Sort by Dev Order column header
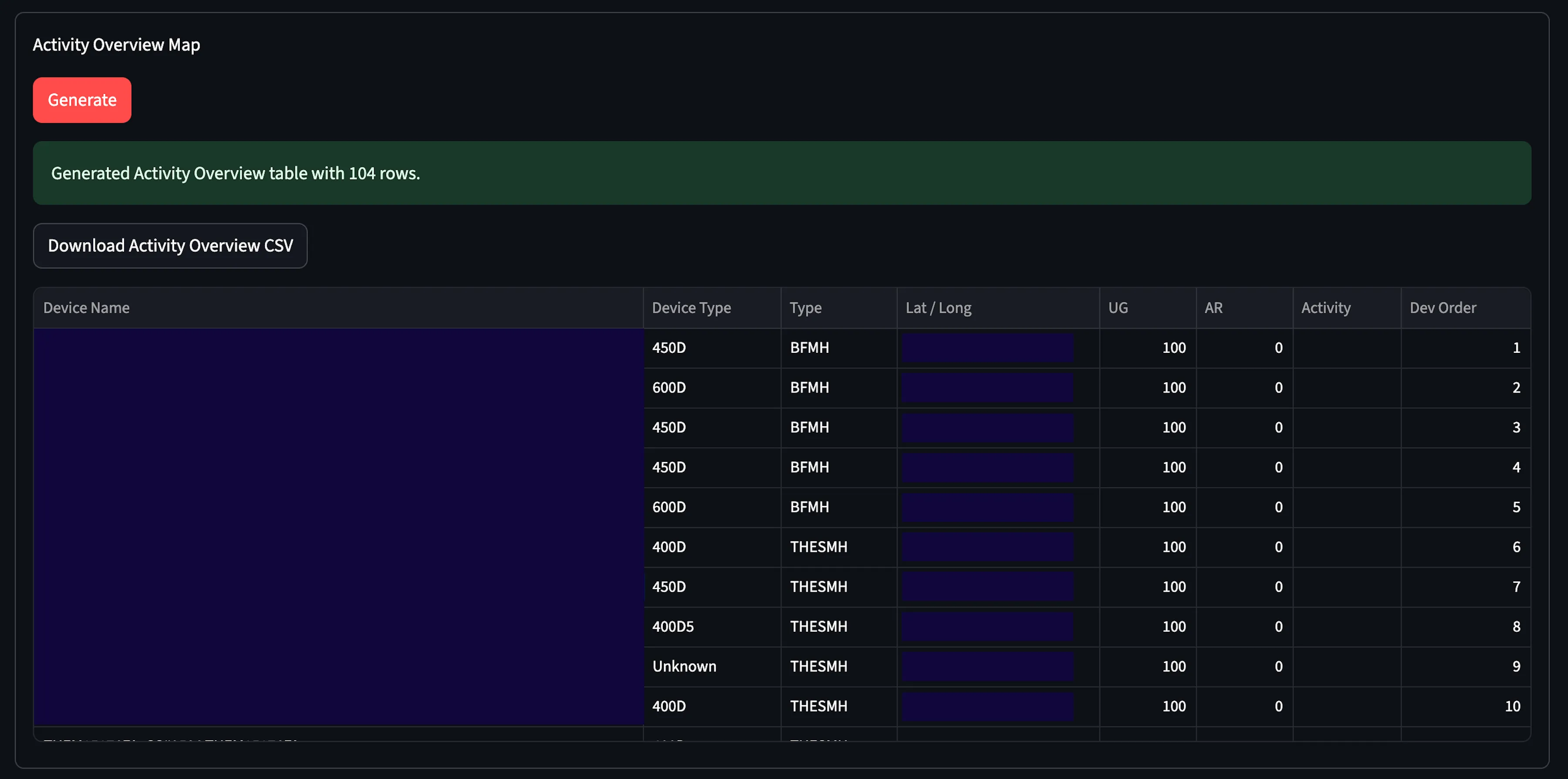This screenshot has width=1568, height=779. click(x=1443, y=308)
